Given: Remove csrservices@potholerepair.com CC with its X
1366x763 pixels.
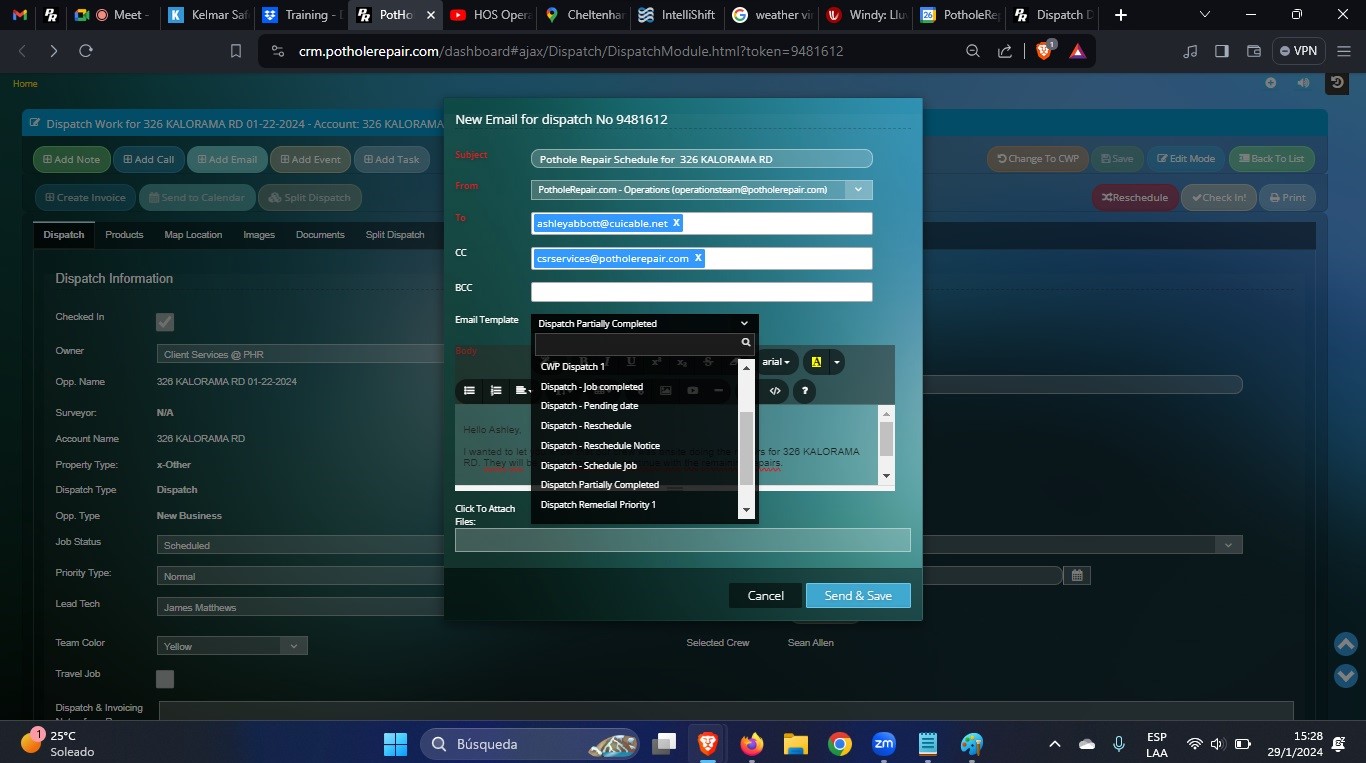Looking at the screenshot, I should point(698,258).
